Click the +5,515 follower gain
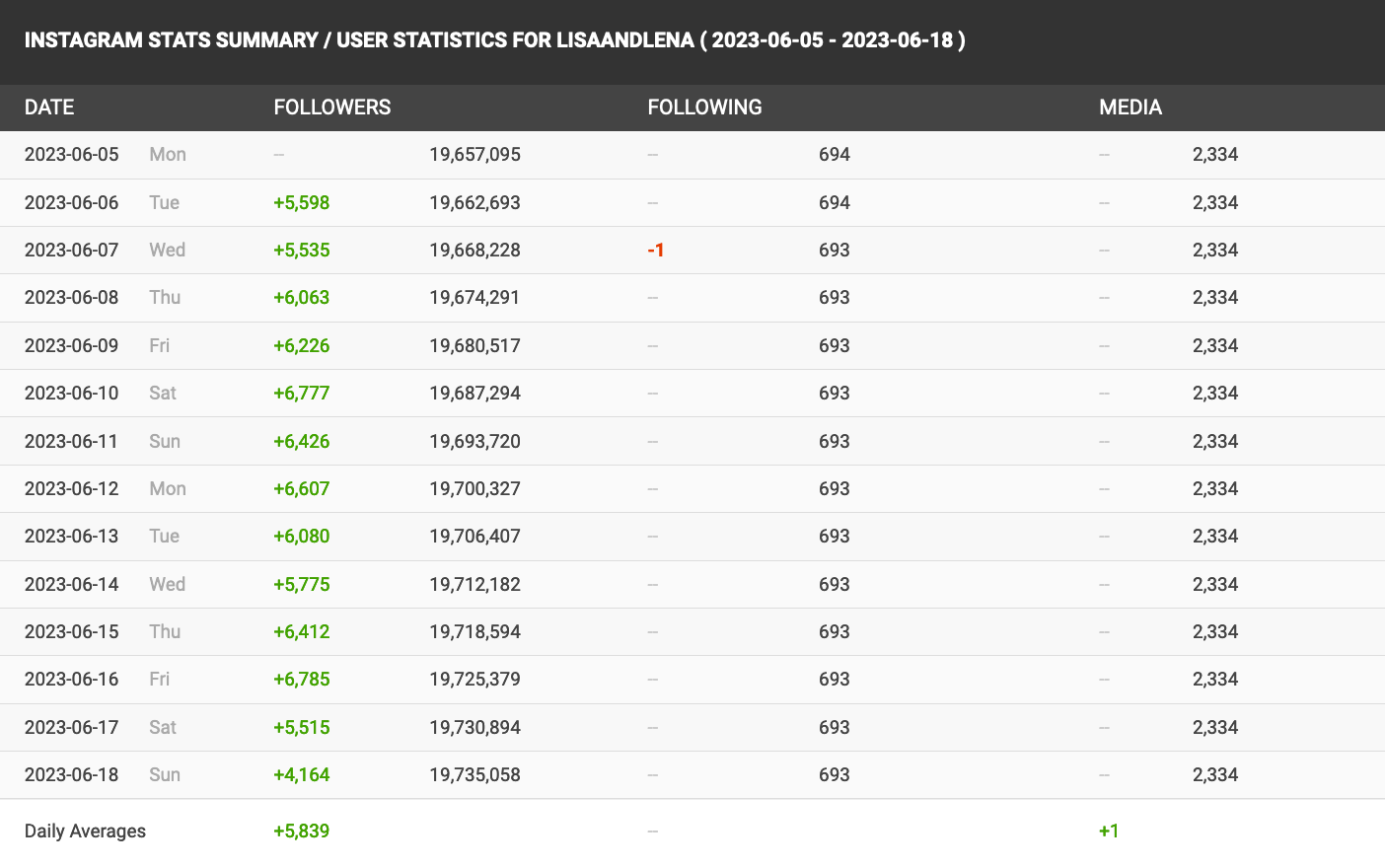Viewport: 1385px width, 868px height. [301, 728]
